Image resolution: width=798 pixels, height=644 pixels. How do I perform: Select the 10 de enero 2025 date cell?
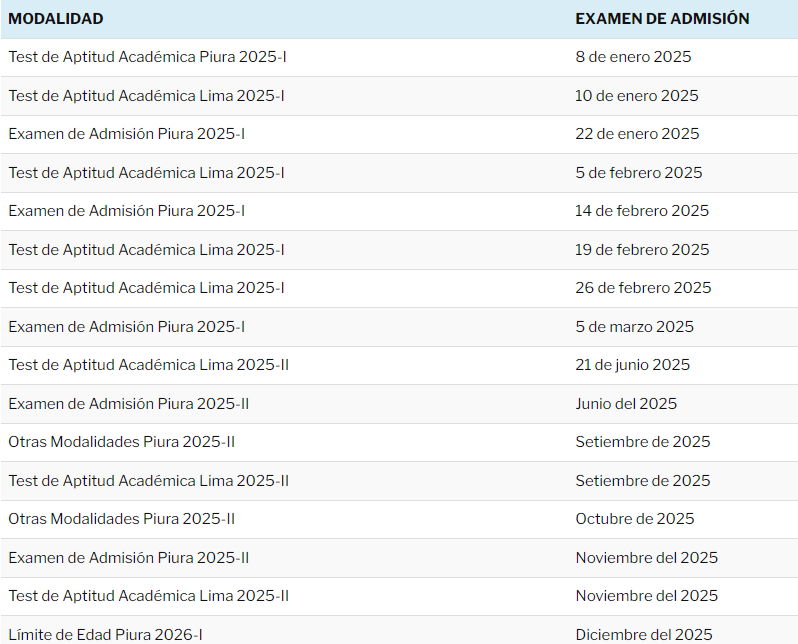pos(637,96)
